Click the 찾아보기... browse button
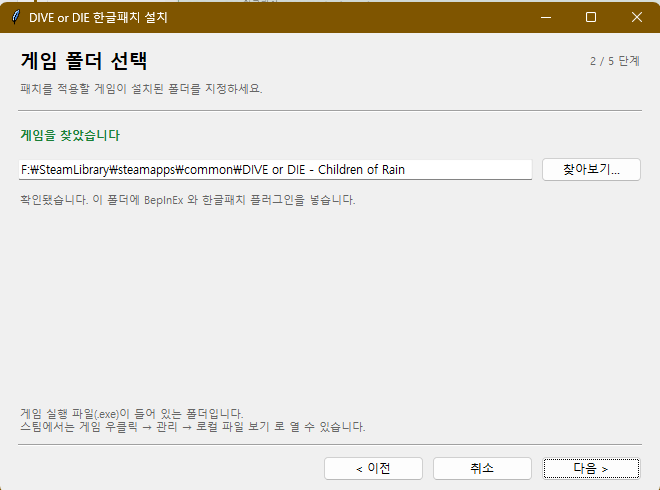660x490 pixels. [x=591, y=170]
